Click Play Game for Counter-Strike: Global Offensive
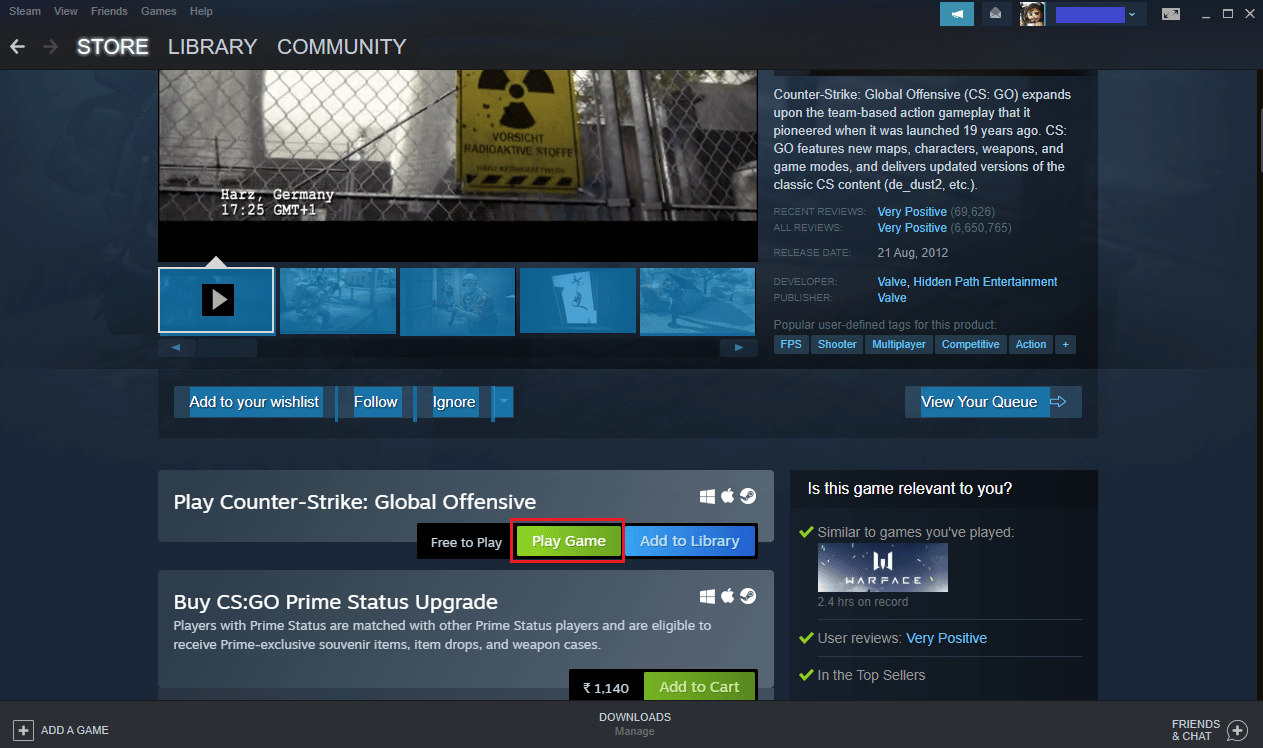Screen dimensions: 1263x748 point(567,541)
